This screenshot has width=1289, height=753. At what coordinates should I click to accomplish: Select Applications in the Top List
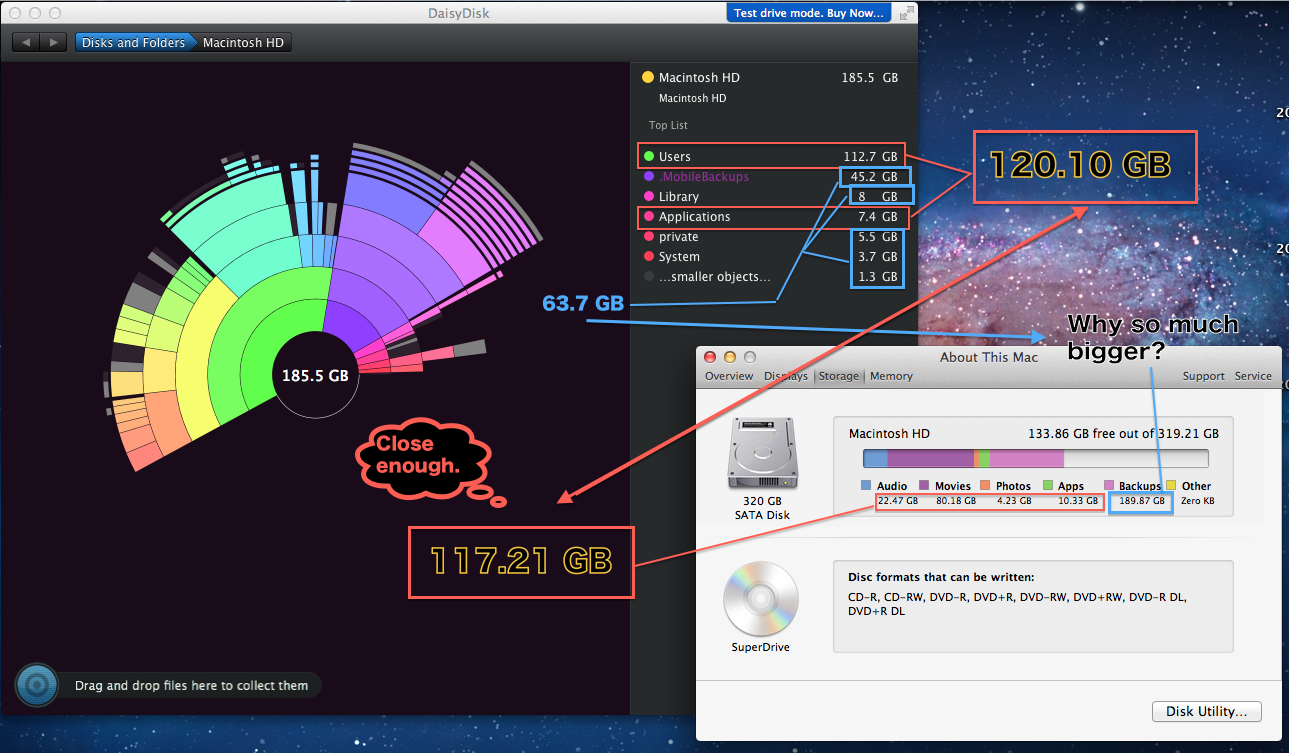[771, 217]
